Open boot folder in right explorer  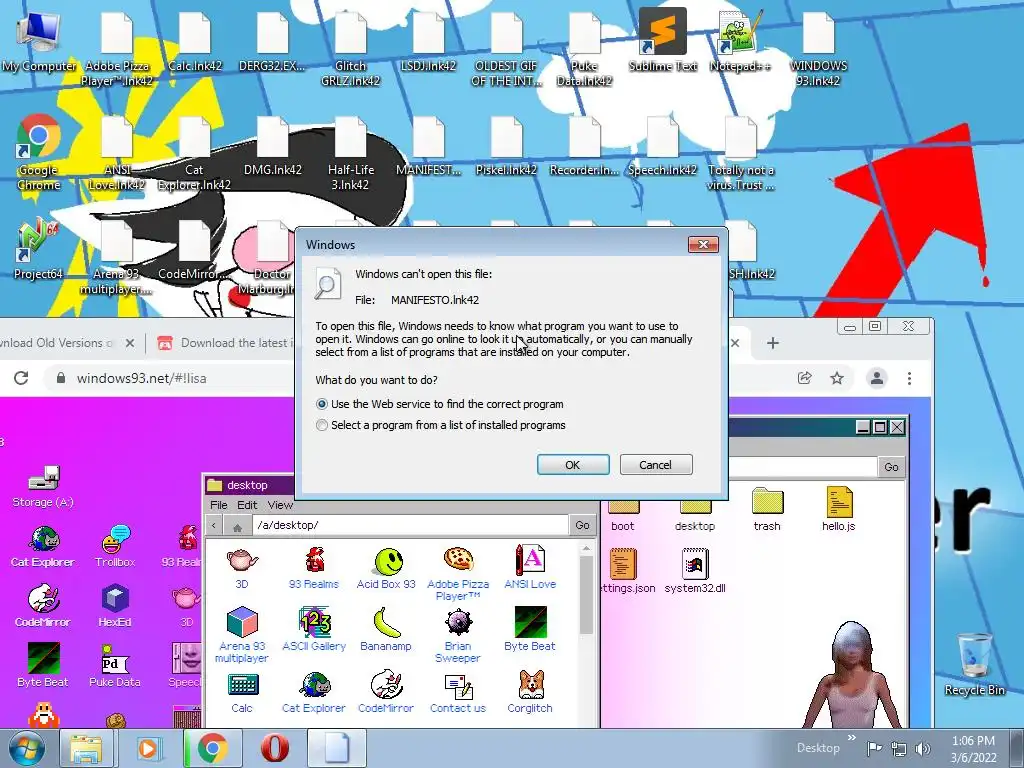(623, 516)
